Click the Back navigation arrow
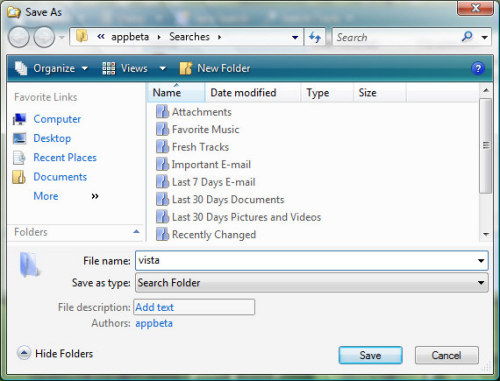Screen dimensions: 500x381 tap(19, 37)
